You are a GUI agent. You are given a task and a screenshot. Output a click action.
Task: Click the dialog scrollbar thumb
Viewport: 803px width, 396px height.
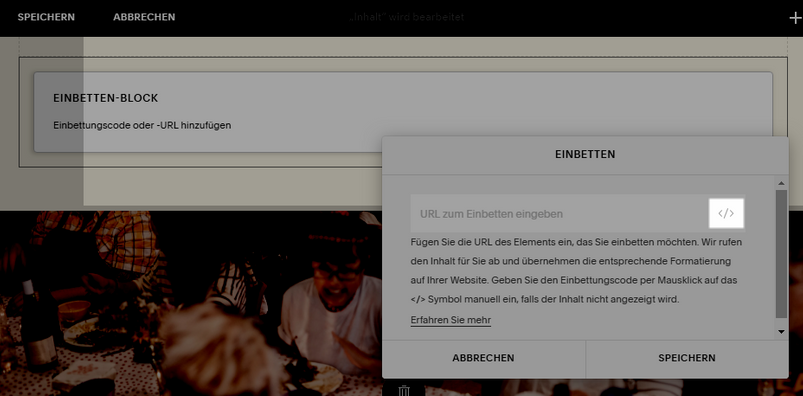pos(781,254)
